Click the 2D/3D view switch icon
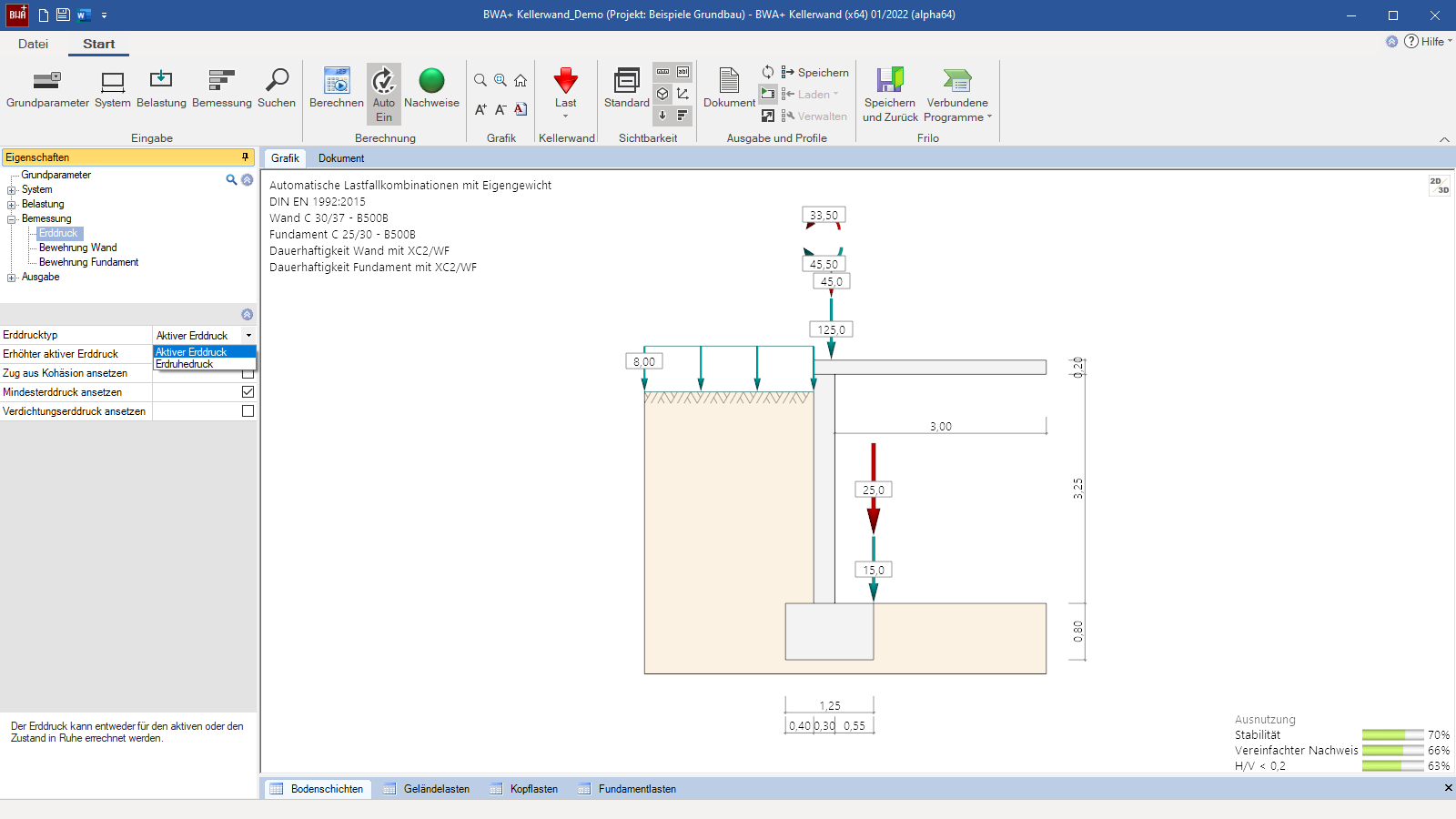Screen dimensions: 1456x819 click(x=1439, y=186)
